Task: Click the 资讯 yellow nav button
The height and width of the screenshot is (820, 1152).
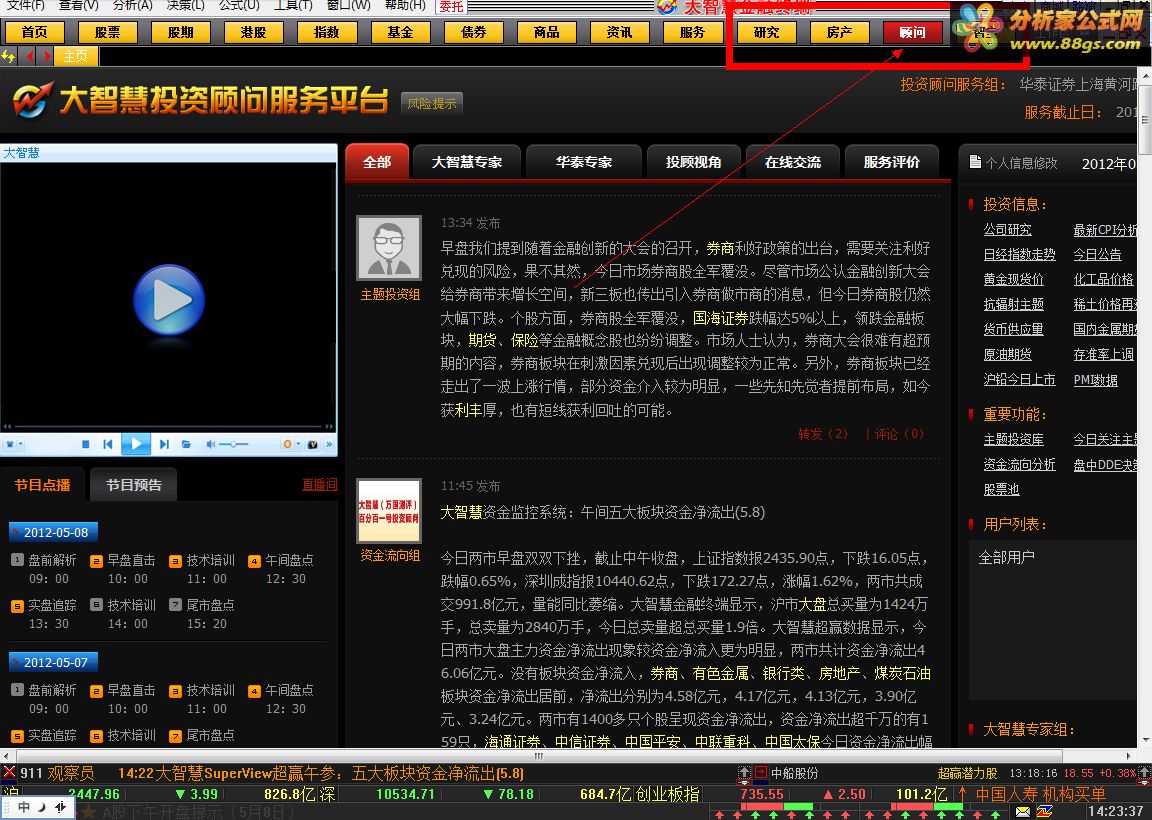Action: [x=619, y=32]
